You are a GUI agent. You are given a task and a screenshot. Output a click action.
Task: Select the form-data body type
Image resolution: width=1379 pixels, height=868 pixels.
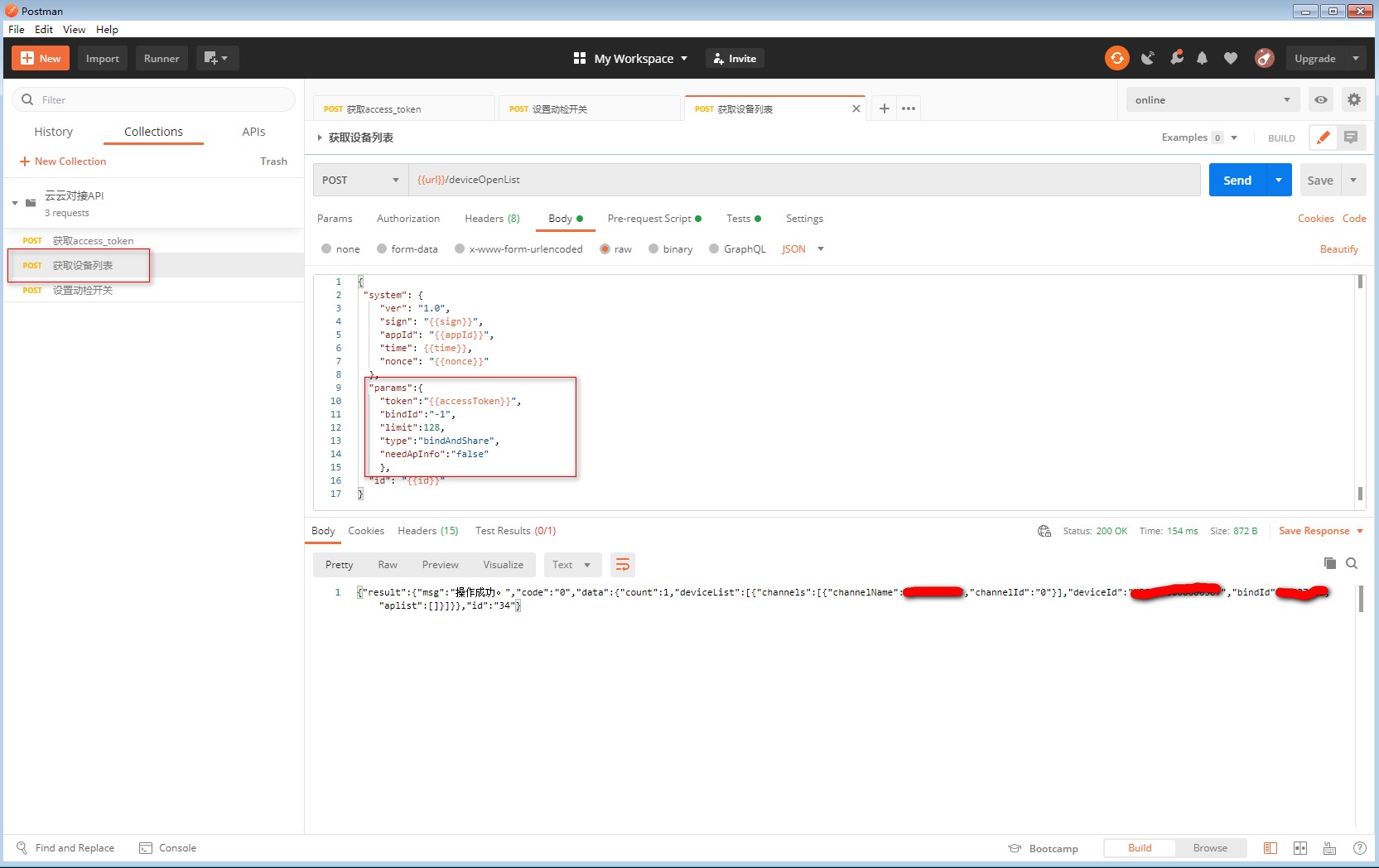[x=382, y=249]
